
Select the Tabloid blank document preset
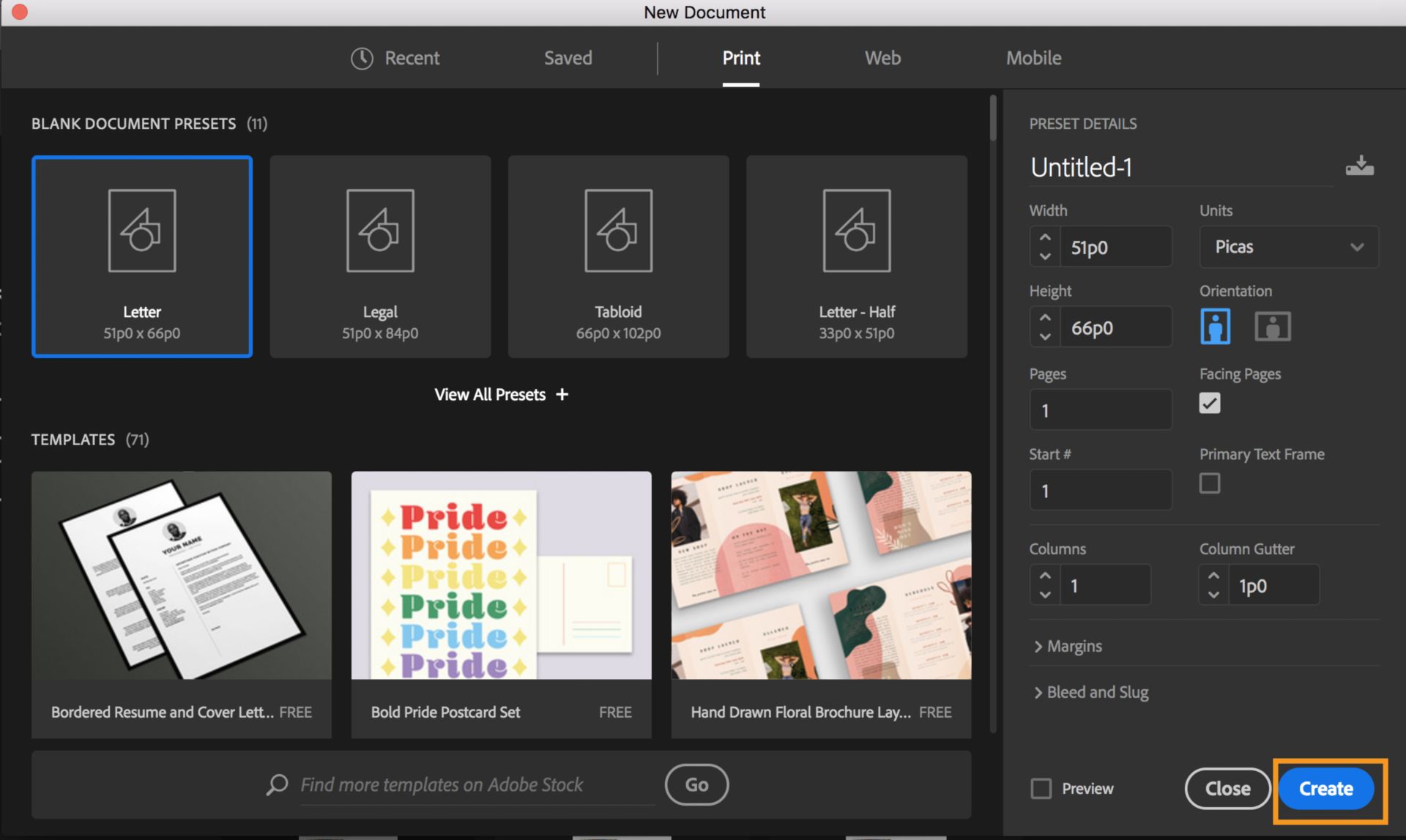[x=618, y=255]
